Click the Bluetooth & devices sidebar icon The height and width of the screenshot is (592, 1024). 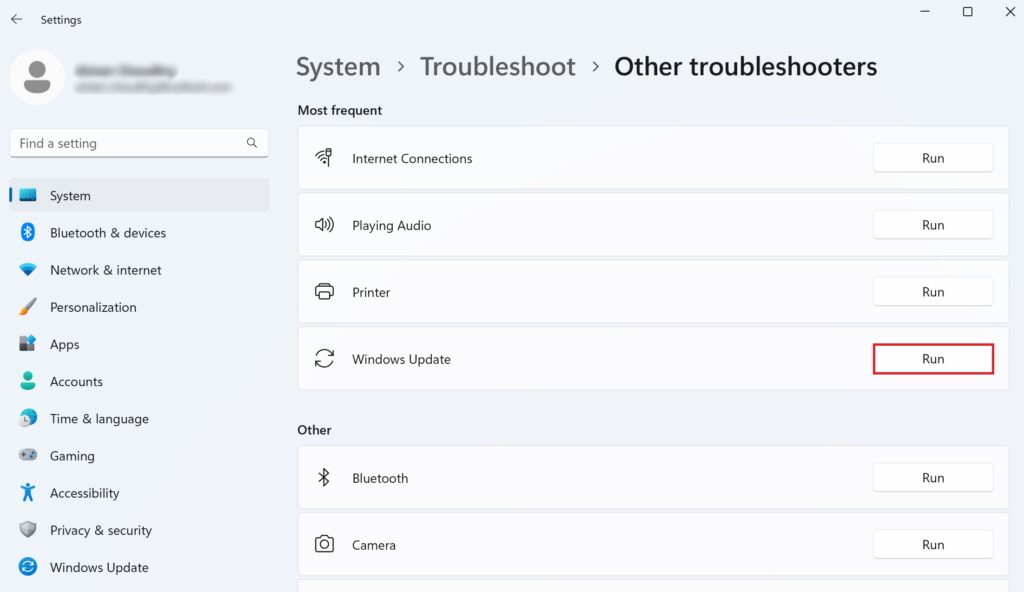(x=28, y=233)
